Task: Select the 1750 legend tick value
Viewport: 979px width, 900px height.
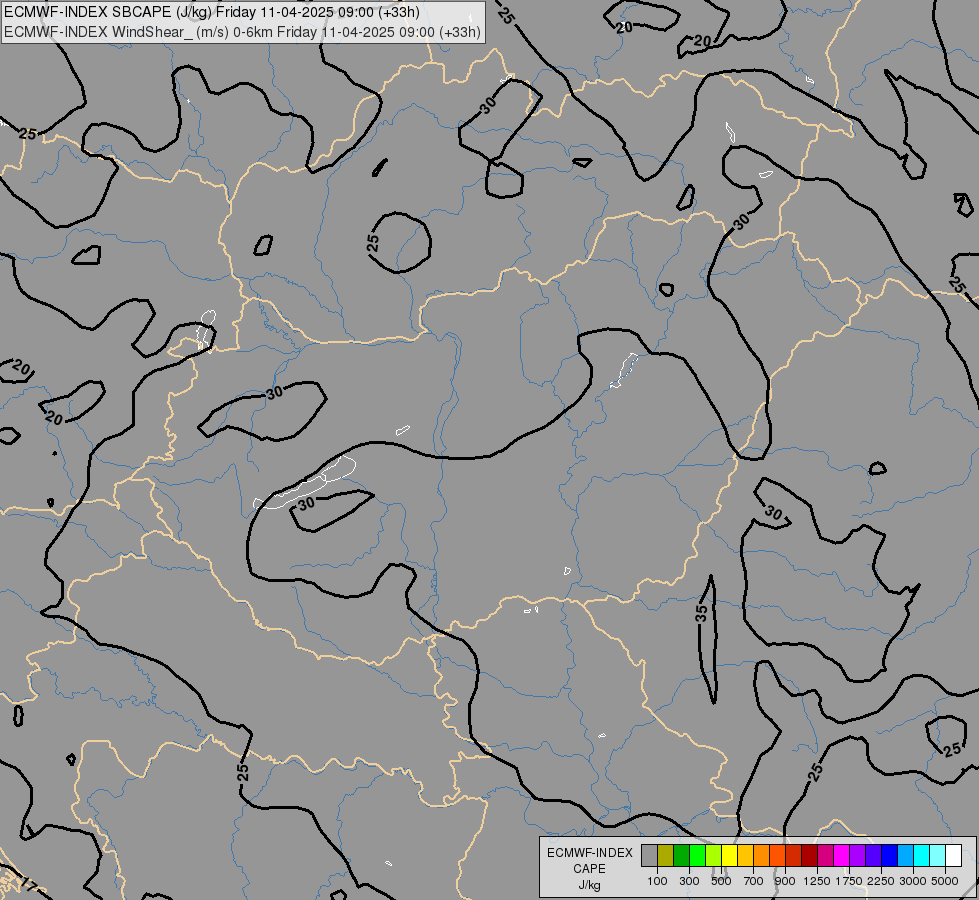Action: (x=849, y=881)
